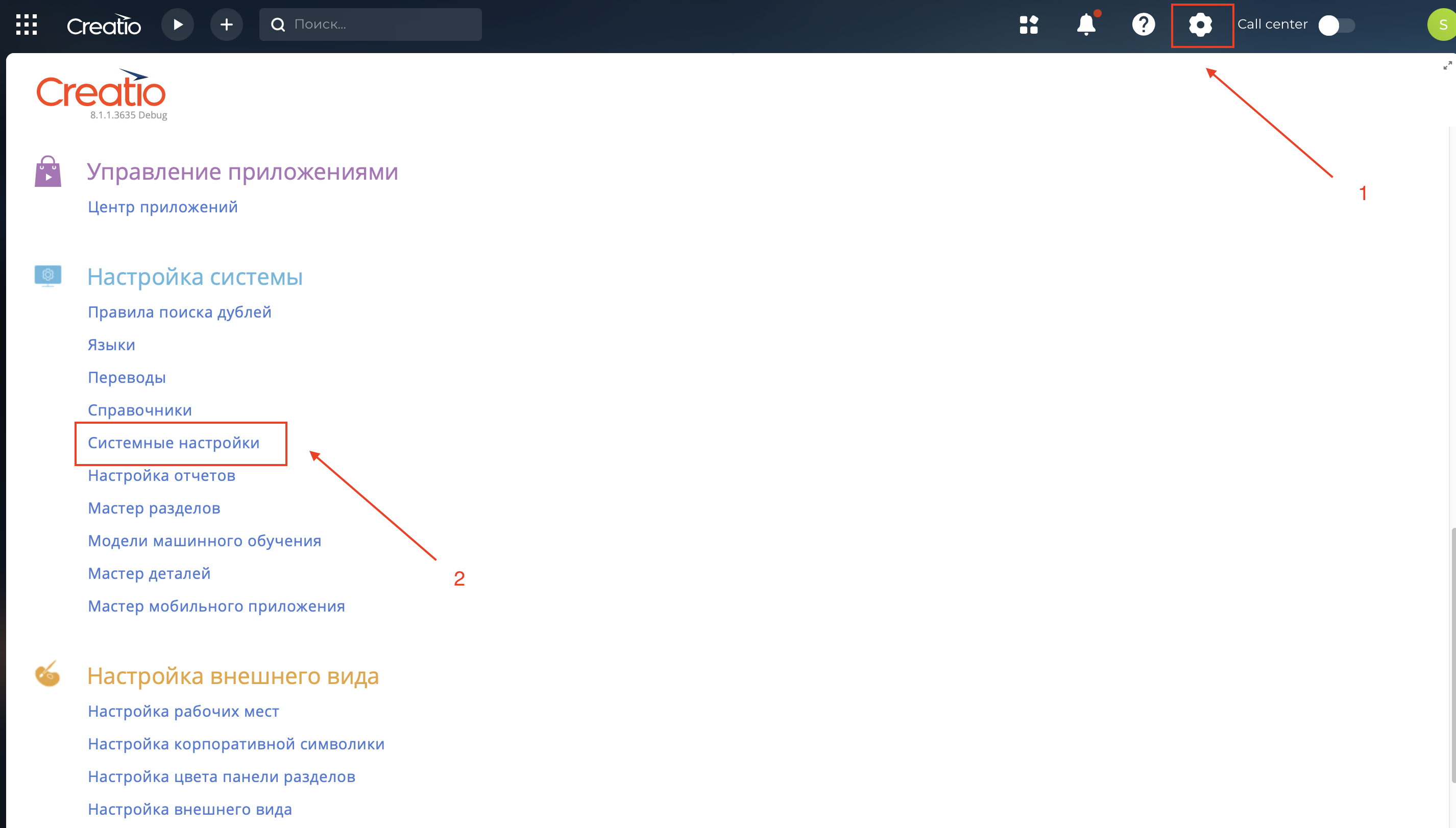Click the Creatio logo in top bar
1456x828 pixels.
(x=104, y=25)
